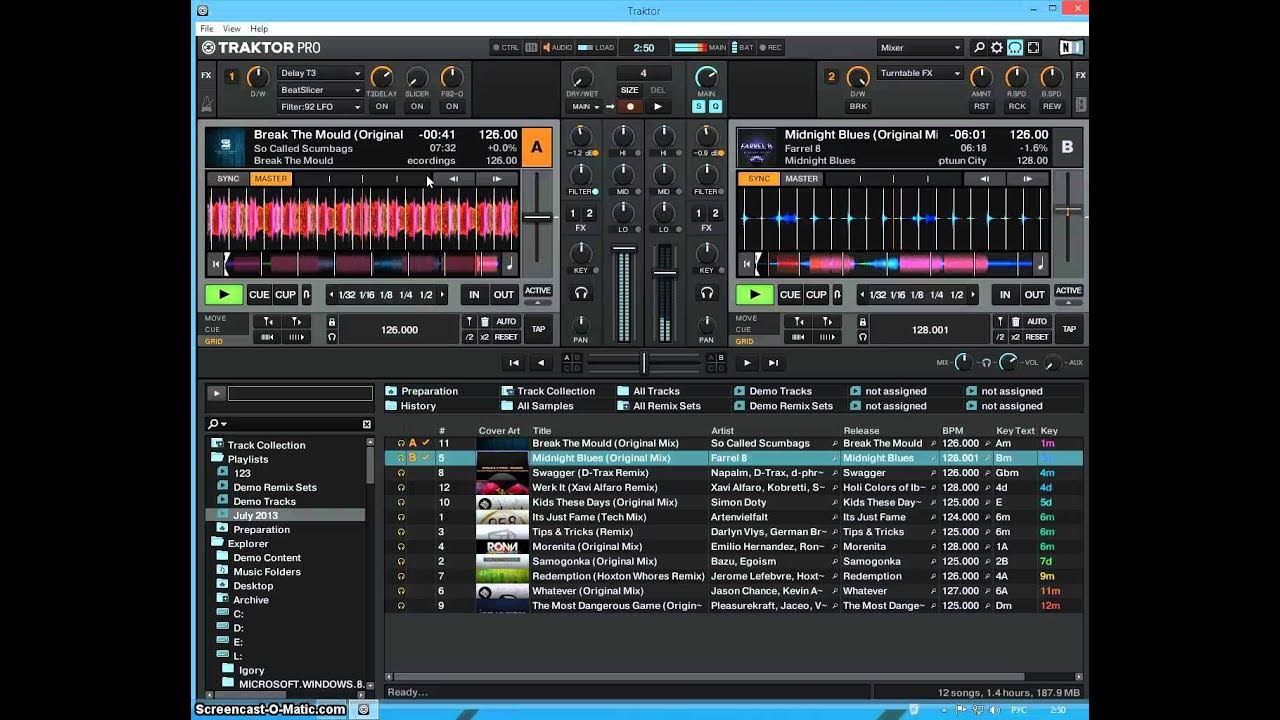The image size is (1280, 720).
Task: Lock the BPM with padlock icon on Deck A
Action: [332, 322]
